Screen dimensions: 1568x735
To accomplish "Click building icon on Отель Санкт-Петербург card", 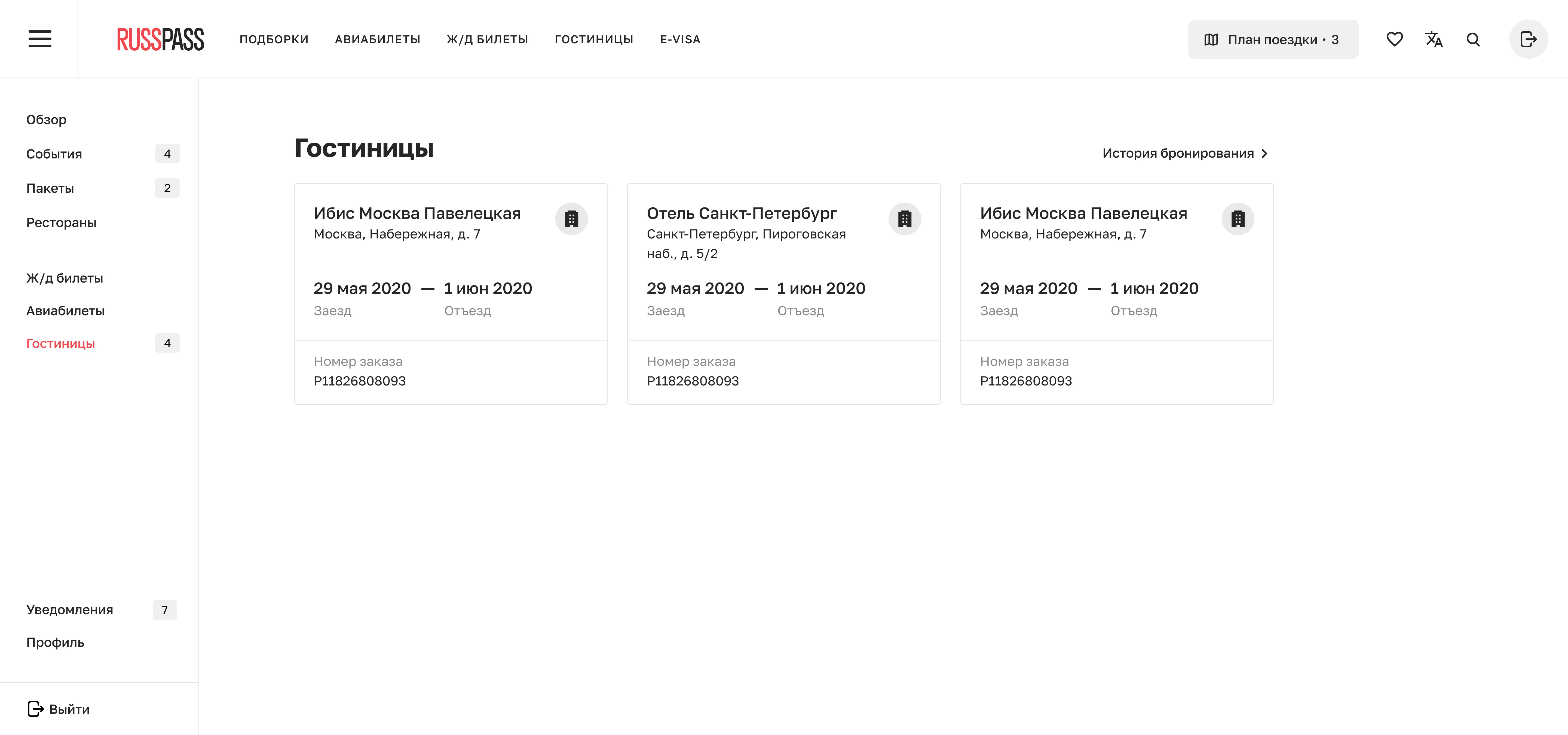I will tap(905, 219).
